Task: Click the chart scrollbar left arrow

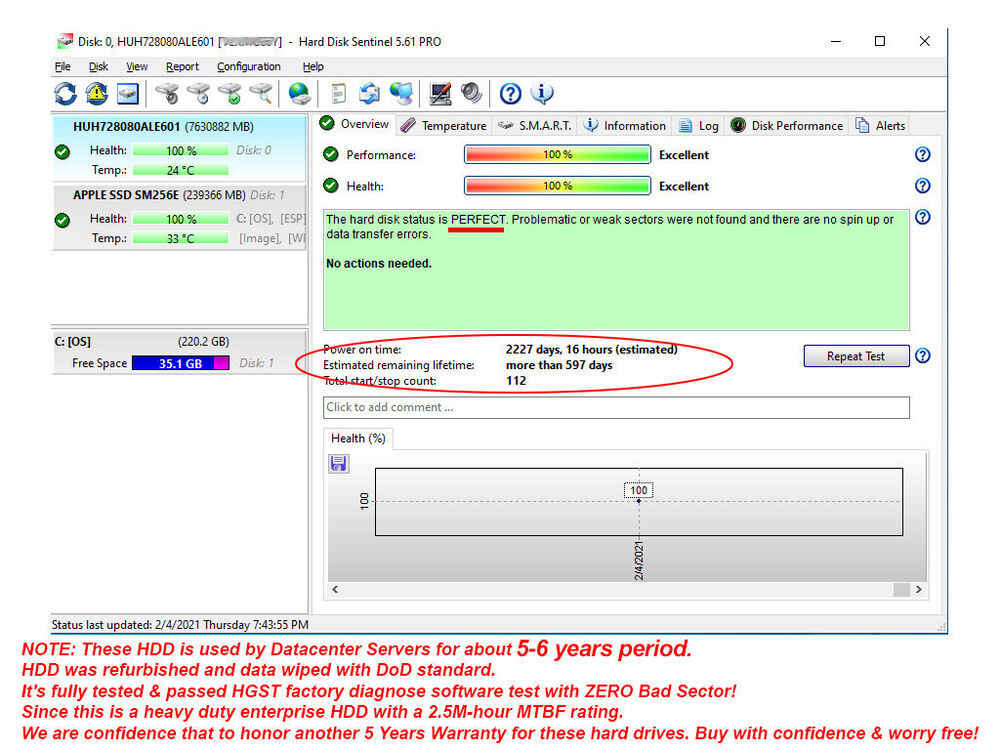Action: pos(335,590)
